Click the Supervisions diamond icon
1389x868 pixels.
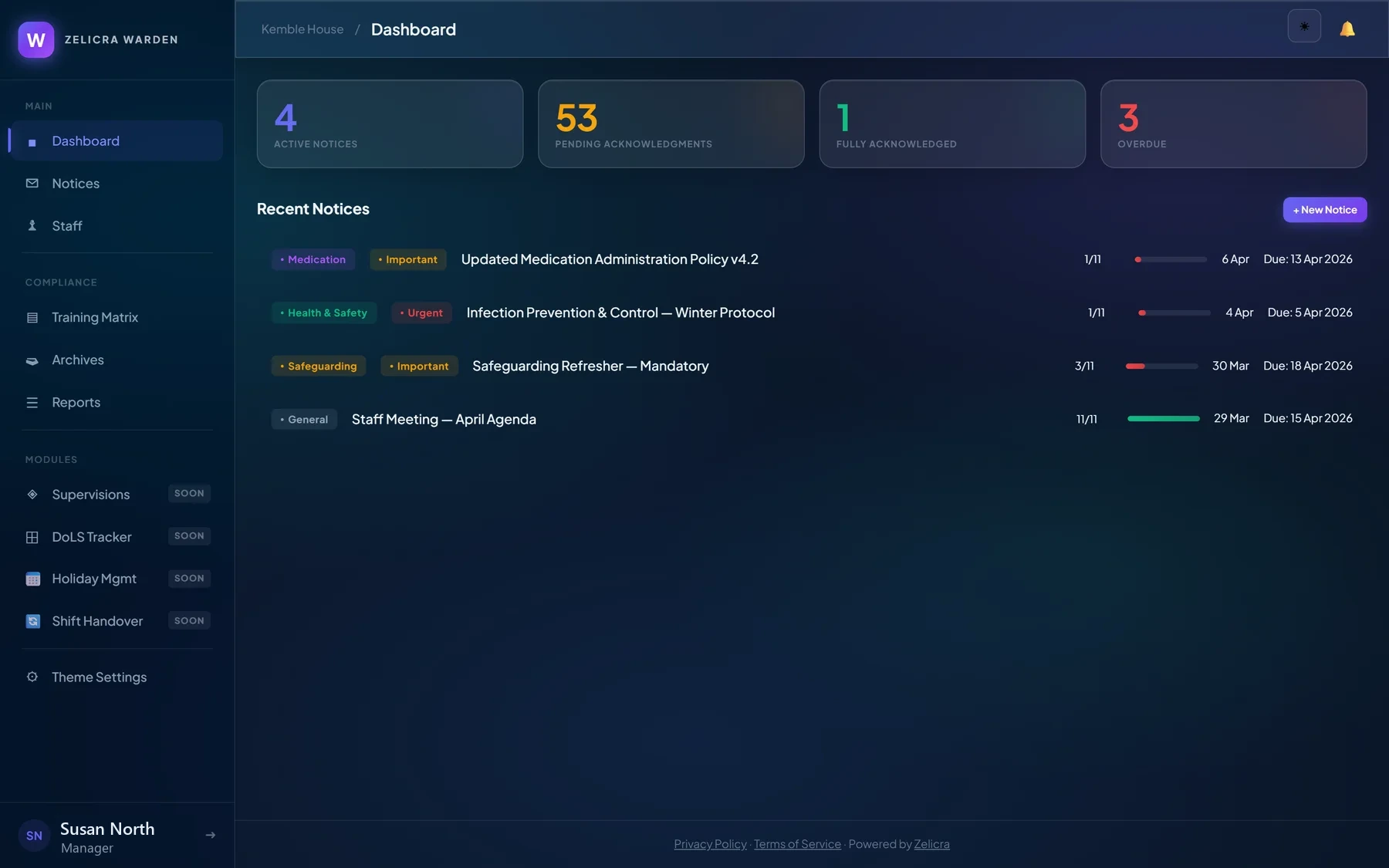[32, 495]
